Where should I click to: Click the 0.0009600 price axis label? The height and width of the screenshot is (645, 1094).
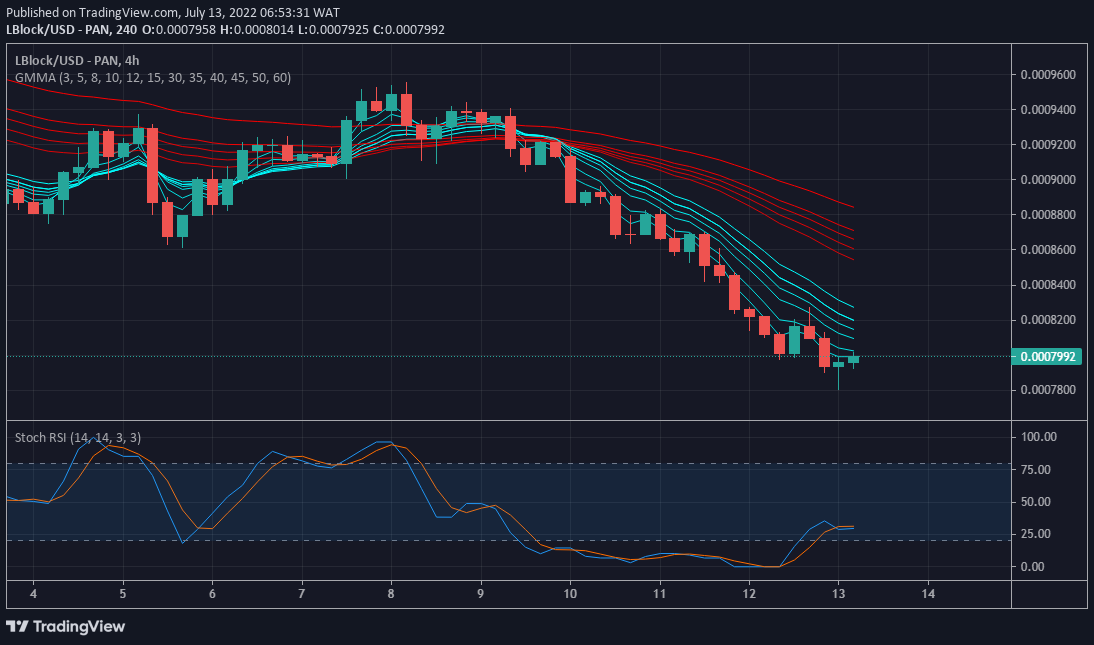[1047, 75]
